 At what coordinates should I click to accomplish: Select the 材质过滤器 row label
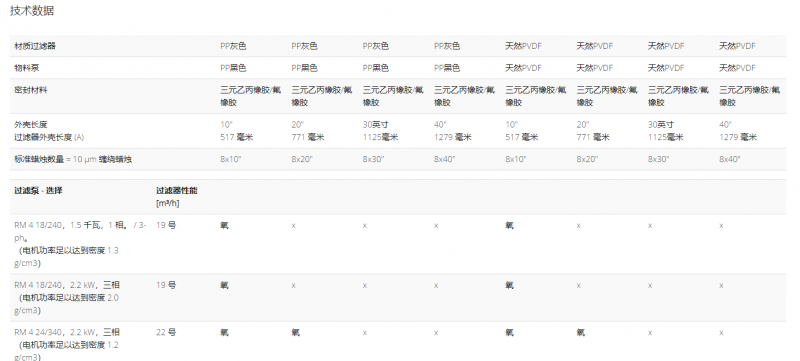pos(35,46)
